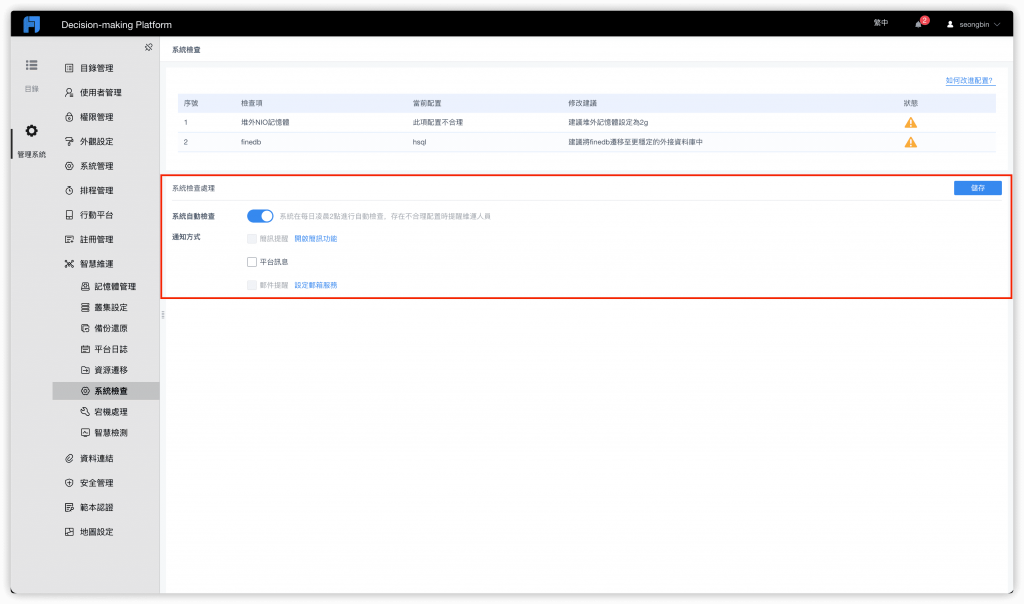
Task: Click the 地圖設定 map icon
Action: point(69,532)
